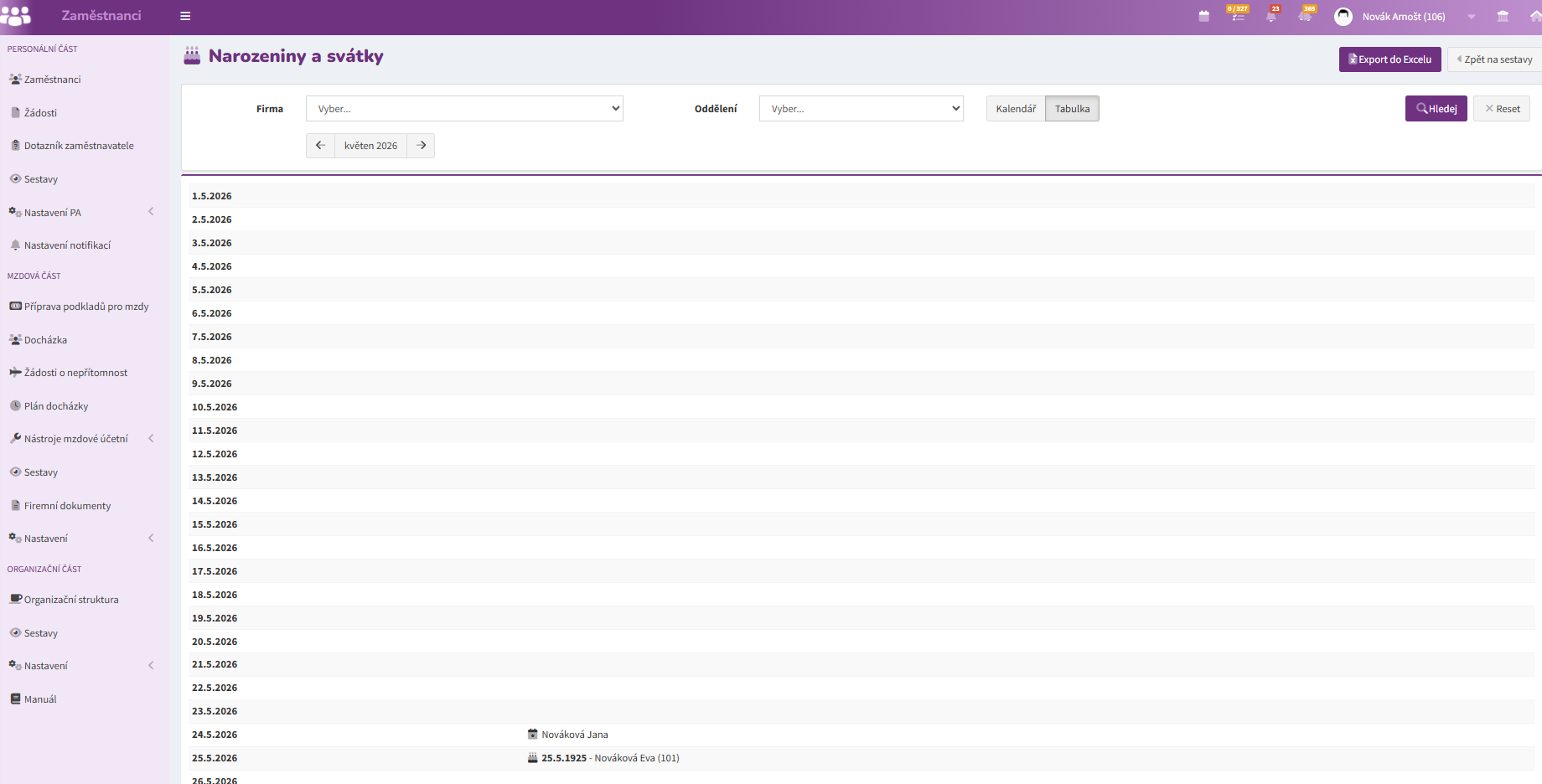Open Sestavy under Organizační část

(x=40, y=633)
